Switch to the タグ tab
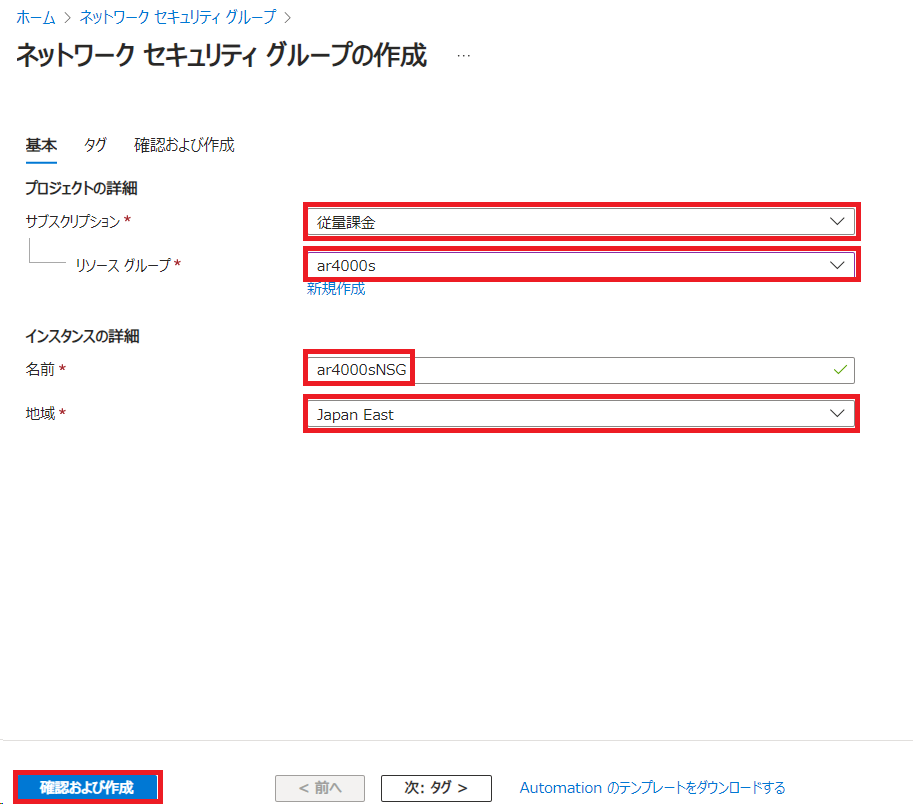 [x=95, y=145]
